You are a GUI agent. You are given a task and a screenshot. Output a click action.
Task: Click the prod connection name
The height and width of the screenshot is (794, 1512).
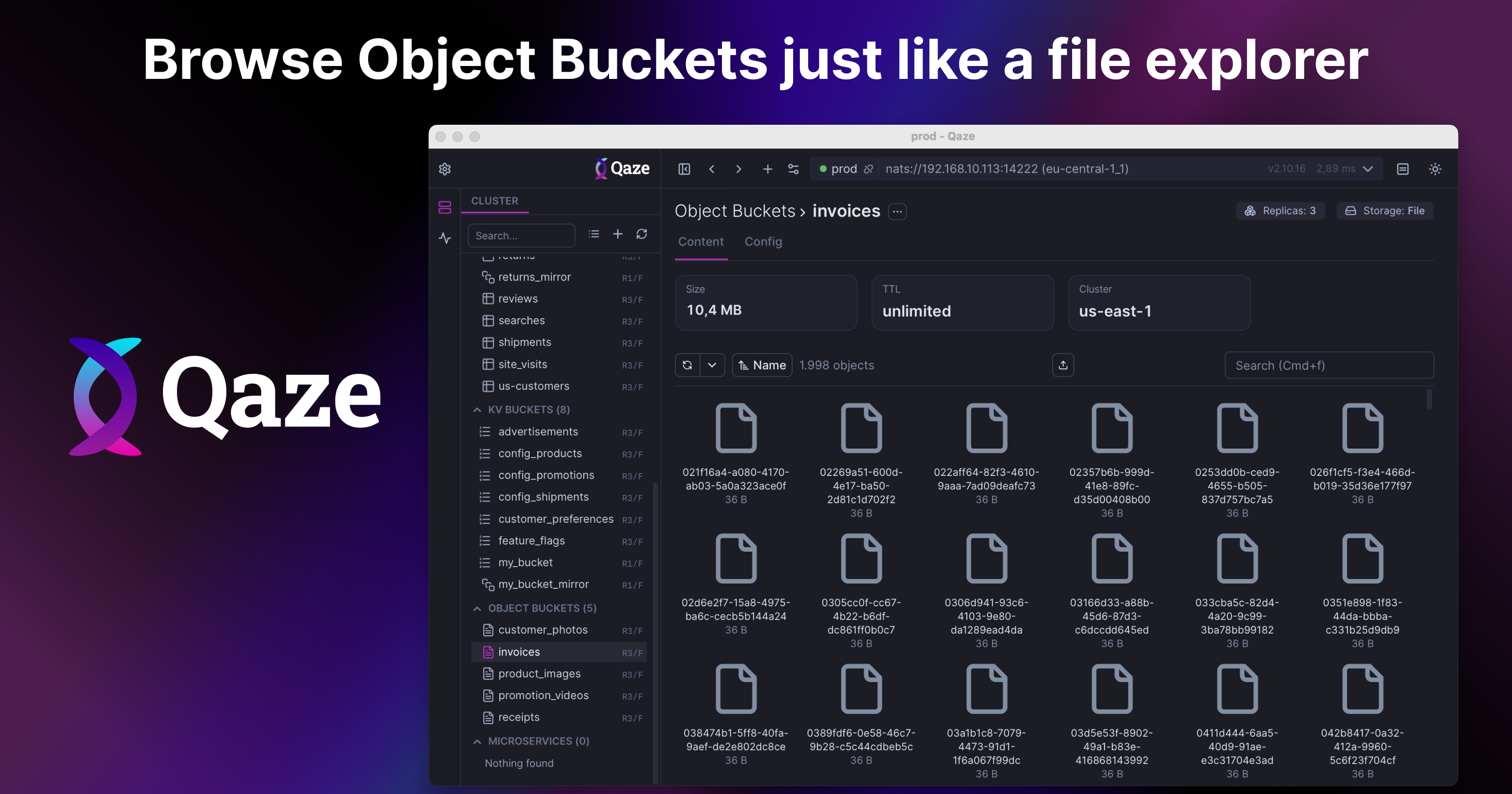[x=844, y=169]
